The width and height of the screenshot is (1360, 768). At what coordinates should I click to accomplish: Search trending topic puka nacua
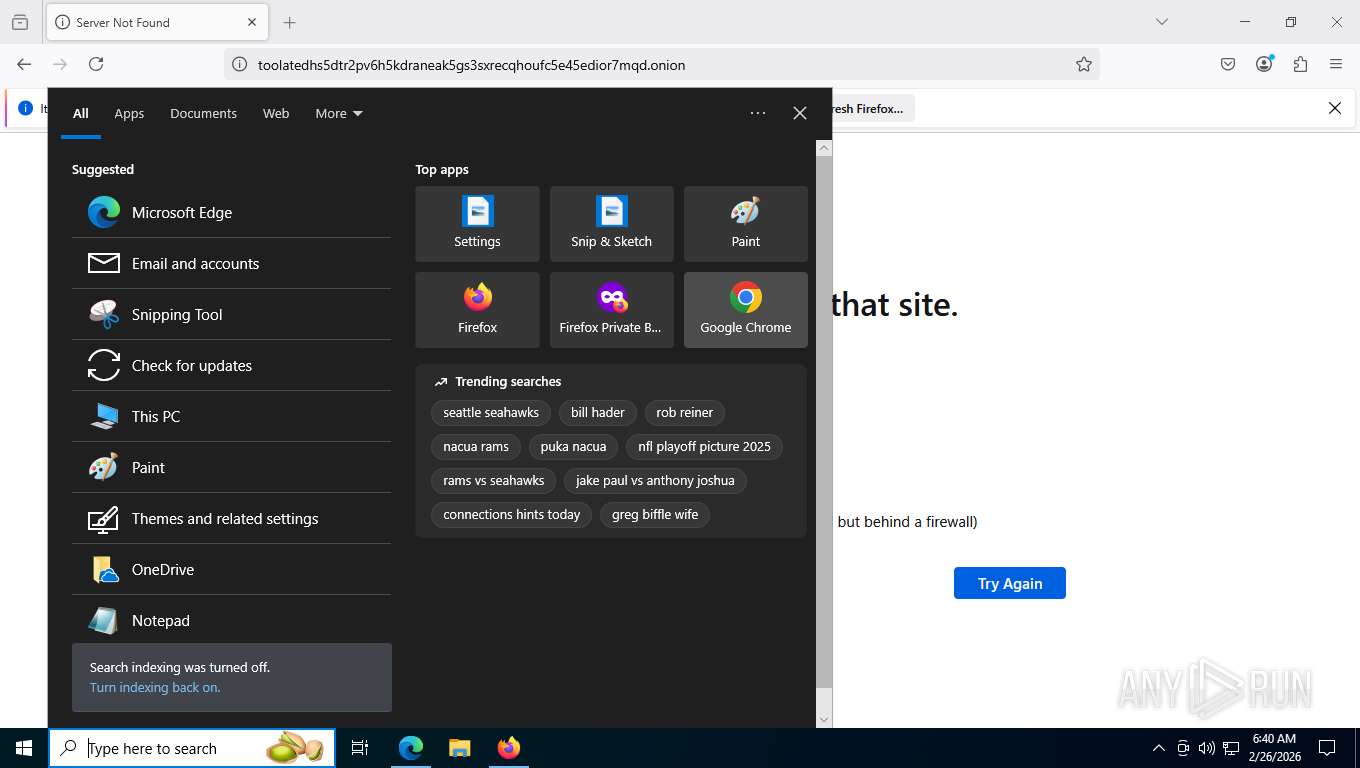tap(573, 446)
